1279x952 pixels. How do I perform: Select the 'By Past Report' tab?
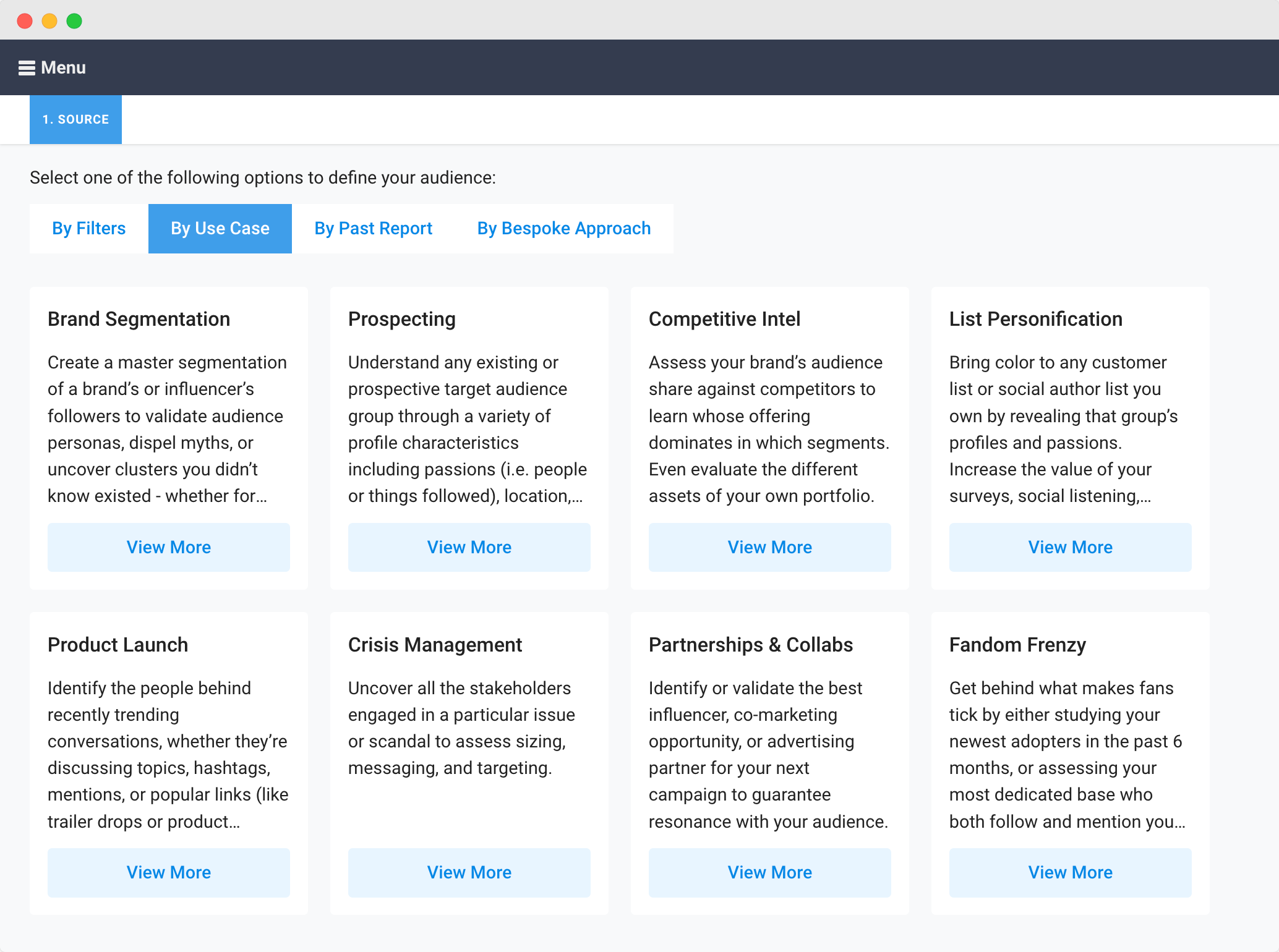point(372,228)
